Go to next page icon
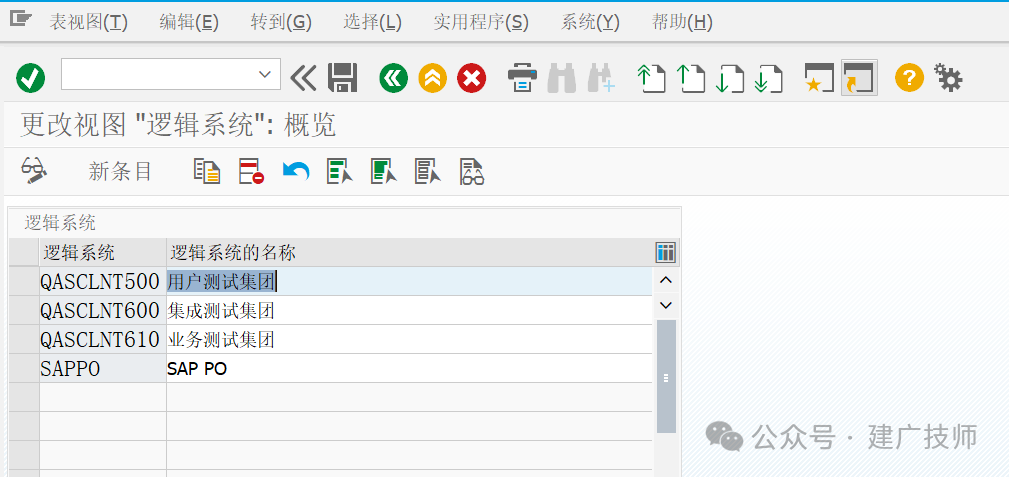The height and width of the screenshot is (477, 1009). [x=730, y=79]
